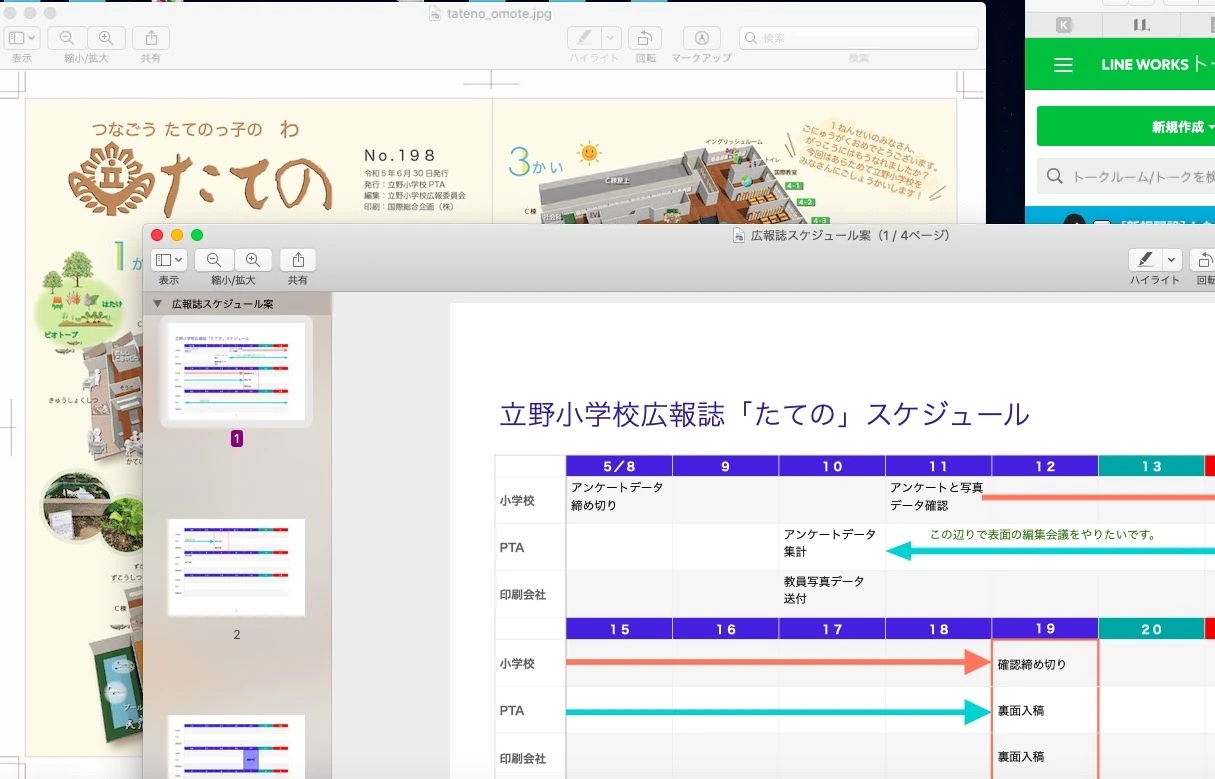Focus the search field in tateno_omote.jpg window
Viewport: 1215px width, 779px height.
(x=859, y=38)
